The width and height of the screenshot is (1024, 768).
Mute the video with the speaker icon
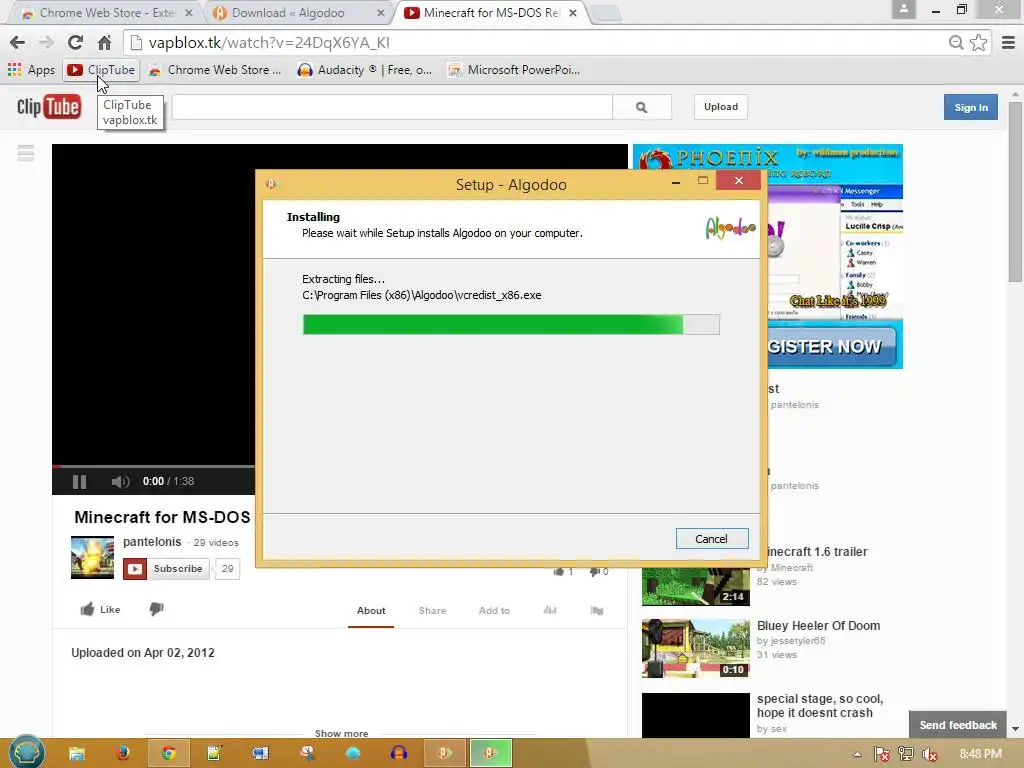(x=120, y=482)
